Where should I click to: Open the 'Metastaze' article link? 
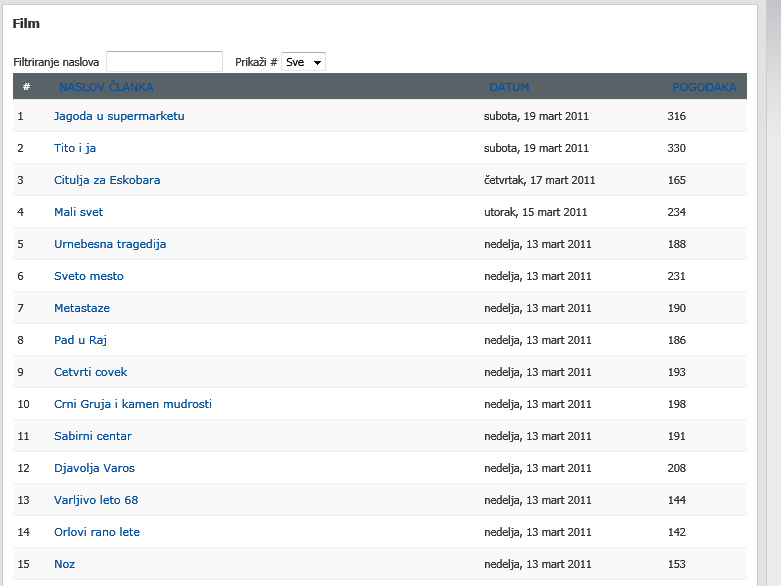point(82,308)
